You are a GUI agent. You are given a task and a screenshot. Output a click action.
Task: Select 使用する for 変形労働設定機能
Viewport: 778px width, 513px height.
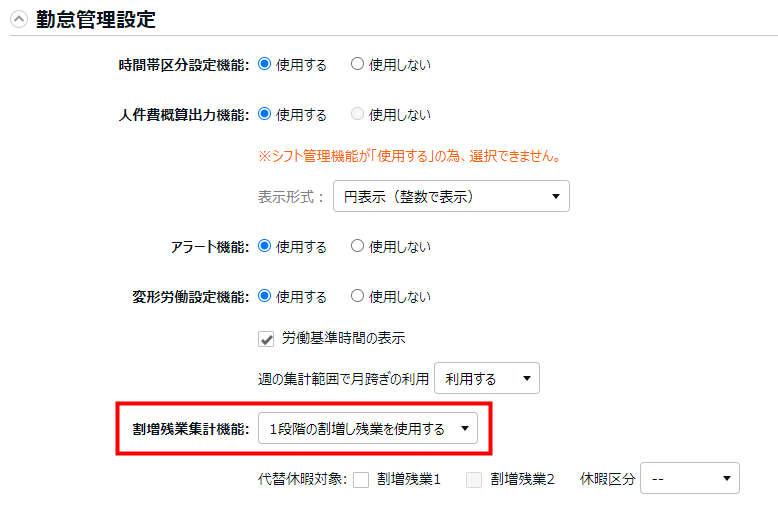click(x=265, y=296)
